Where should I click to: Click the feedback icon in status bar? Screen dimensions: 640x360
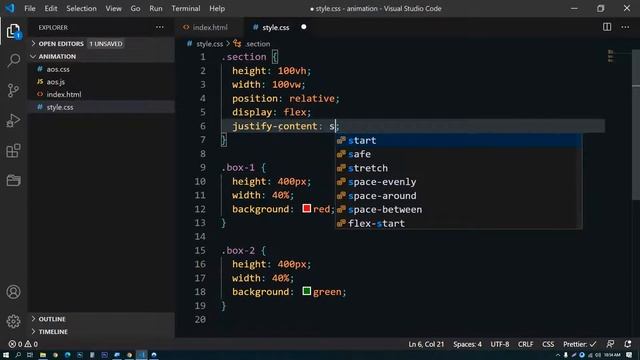tap(610, 344)
